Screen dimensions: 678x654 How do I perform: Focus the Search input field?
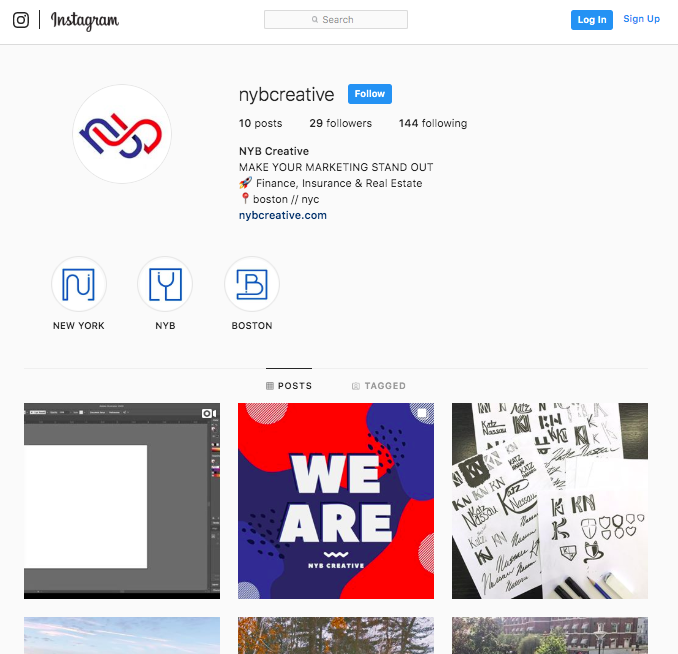[x=336, y=19]
